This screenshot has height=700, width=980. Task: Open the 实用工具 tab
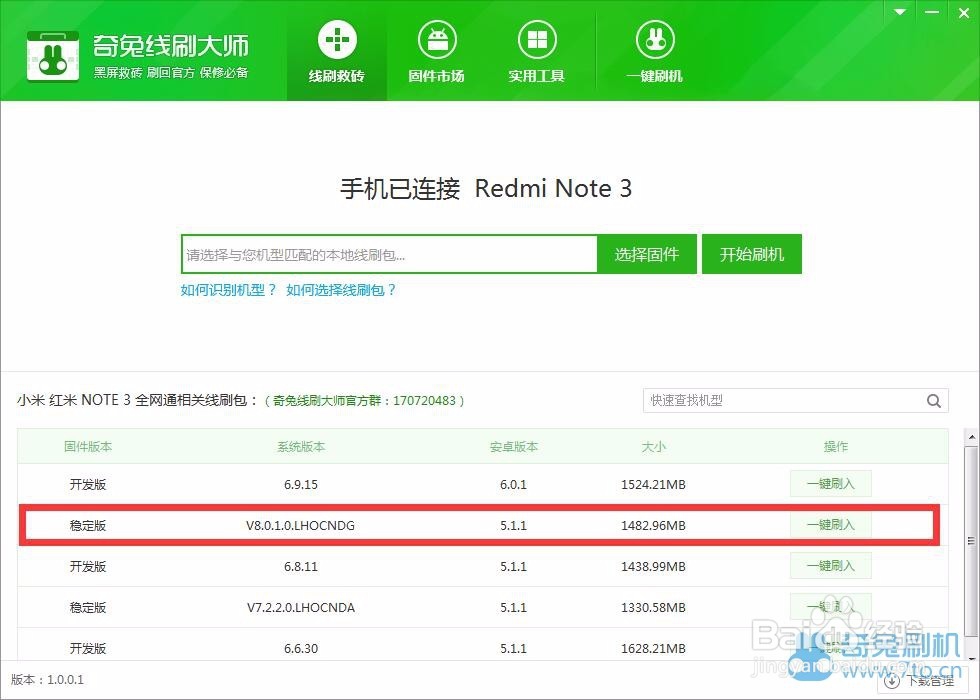[x=536, y=51]
